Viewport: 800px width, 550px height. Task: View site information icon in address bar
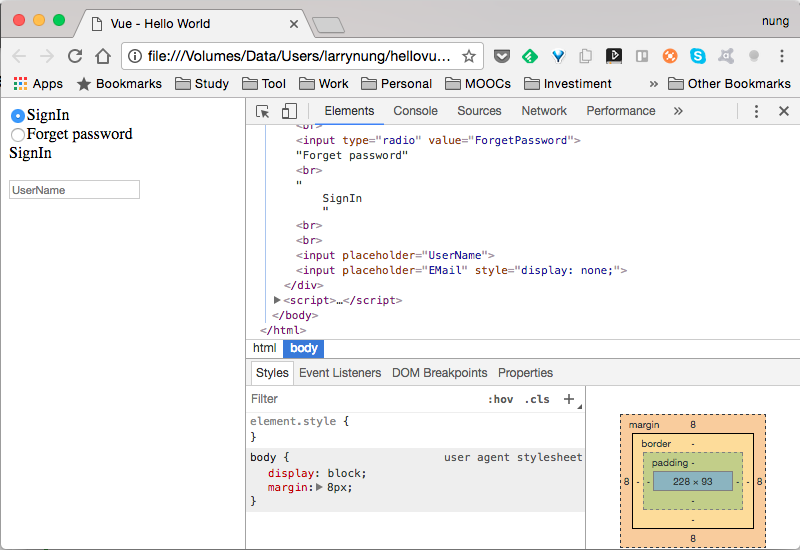pos(135,56)
